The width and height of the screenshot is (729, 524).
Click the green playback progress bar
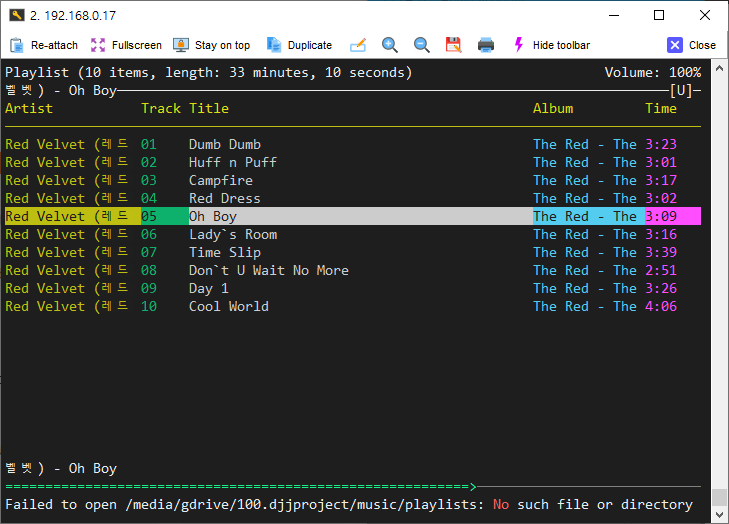click(x=241, y=487)
